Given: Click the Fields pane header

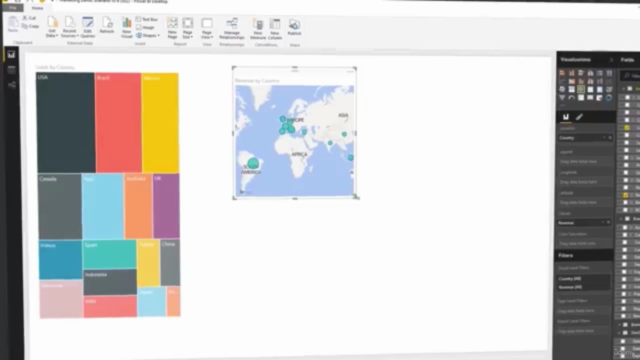Looking at the screenshot, I should (x=628, y=60).
